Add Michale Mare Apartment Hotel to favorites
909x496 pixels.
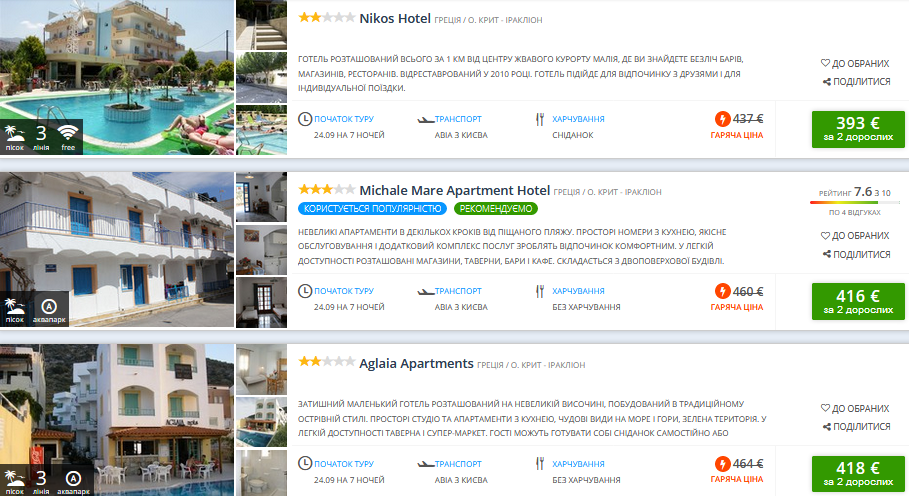click(855, 235)
